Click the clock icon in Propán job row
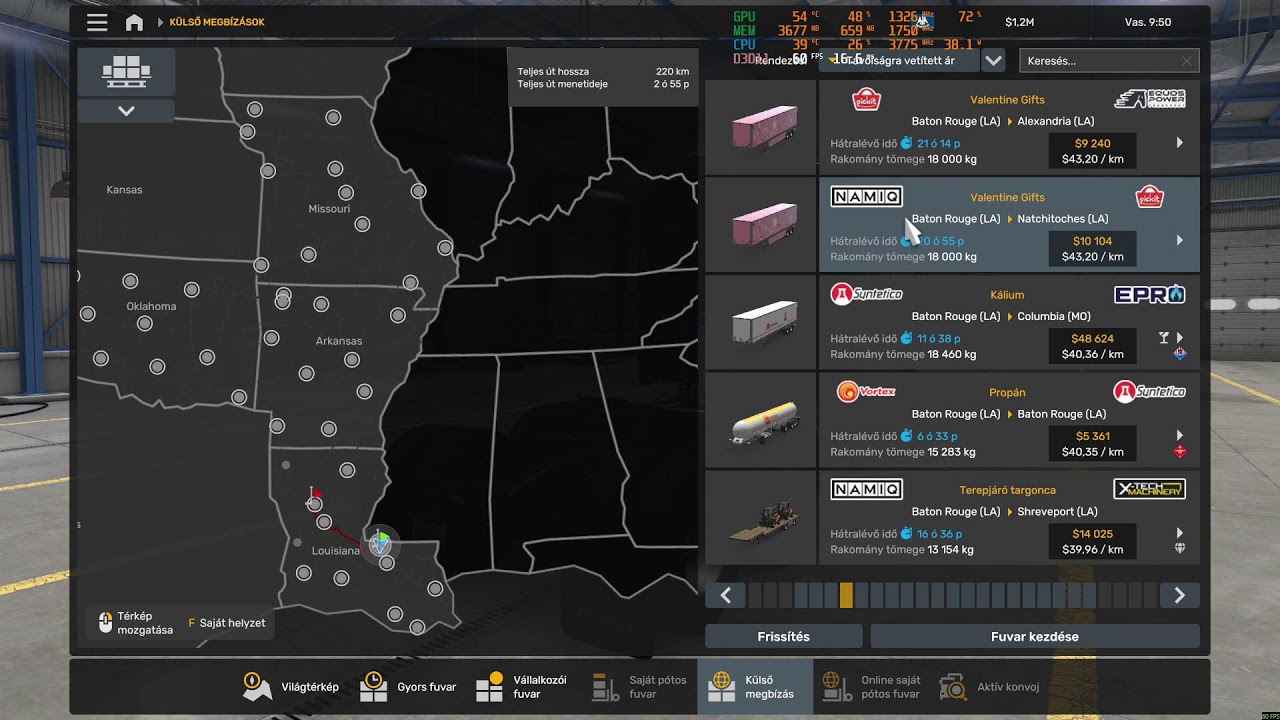1280x720 pixels. click(x=907, y=436)
